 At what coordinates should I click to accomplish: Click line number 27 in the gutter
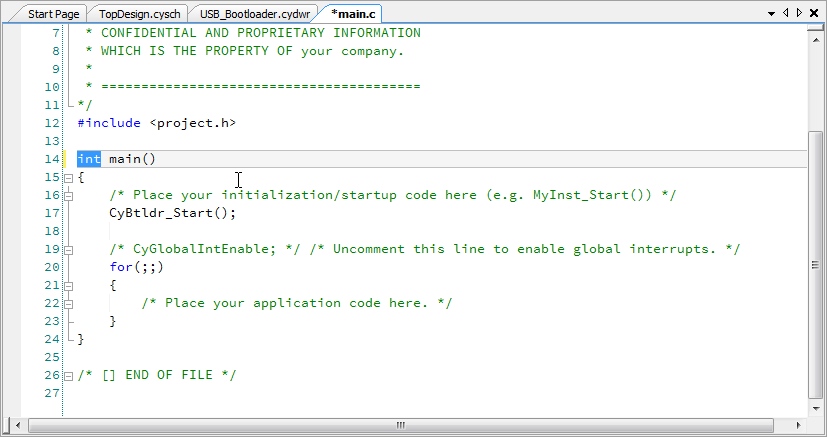tap(52, 393)
